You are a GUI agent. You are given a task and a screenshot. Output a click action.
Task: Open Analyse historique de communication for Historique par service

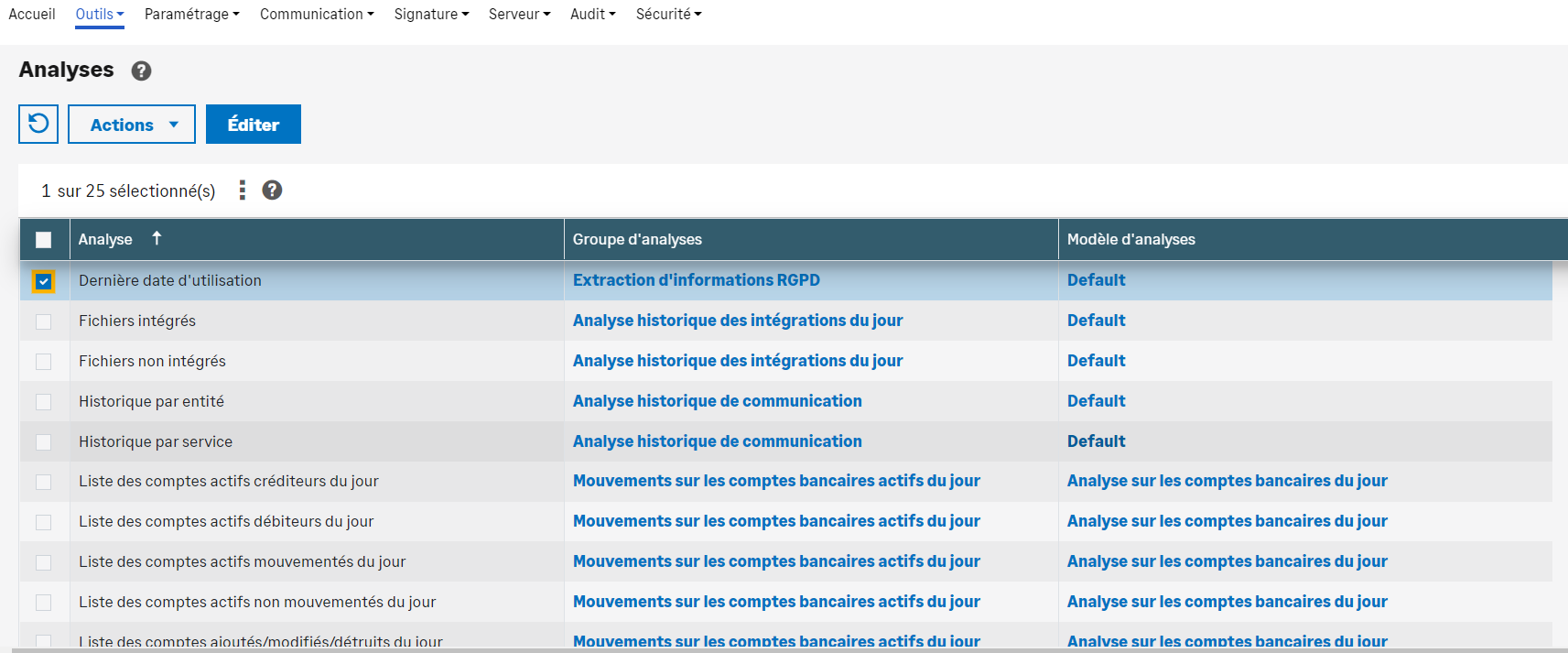[717, 441]
